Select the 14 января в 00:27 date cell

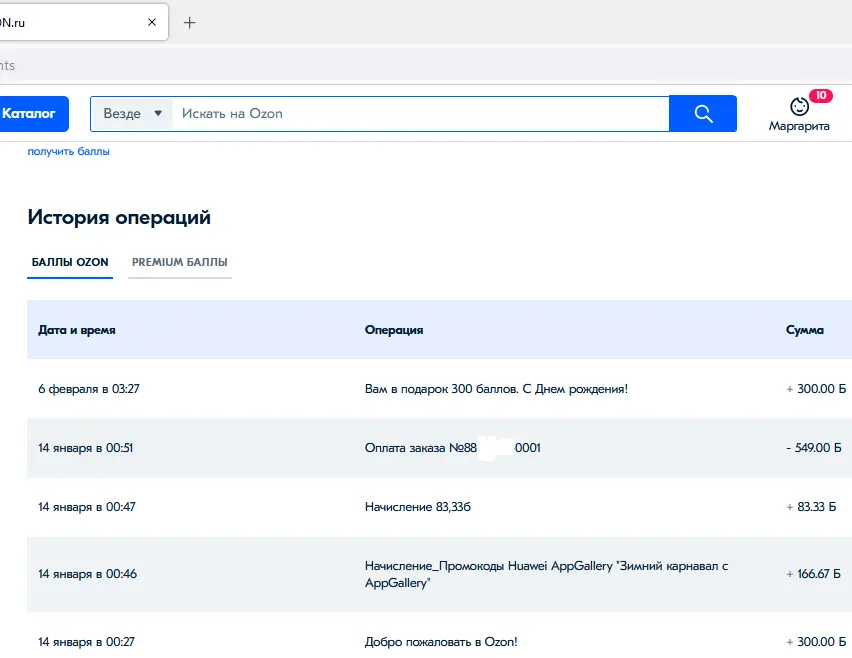pos(86,642)
